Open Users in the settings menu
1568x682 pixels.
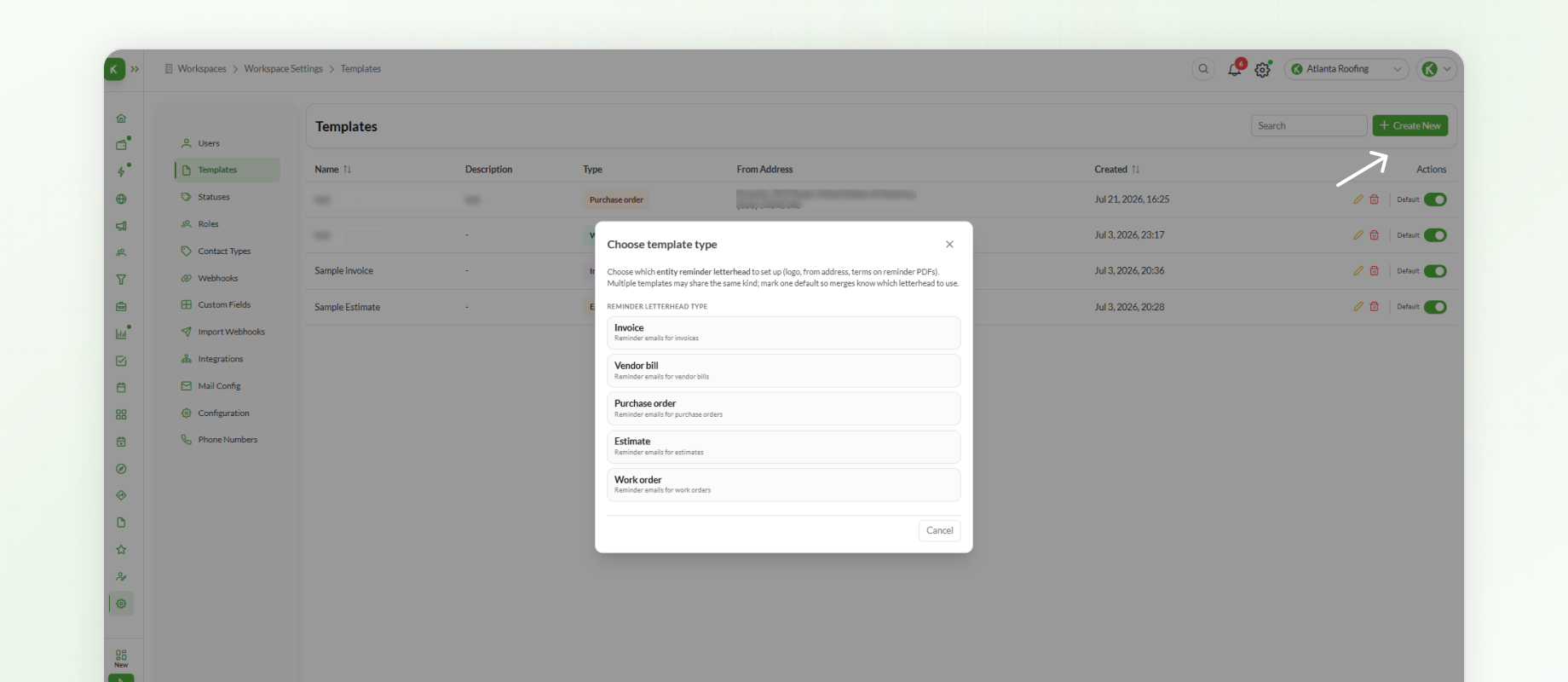tap(227, 143)
